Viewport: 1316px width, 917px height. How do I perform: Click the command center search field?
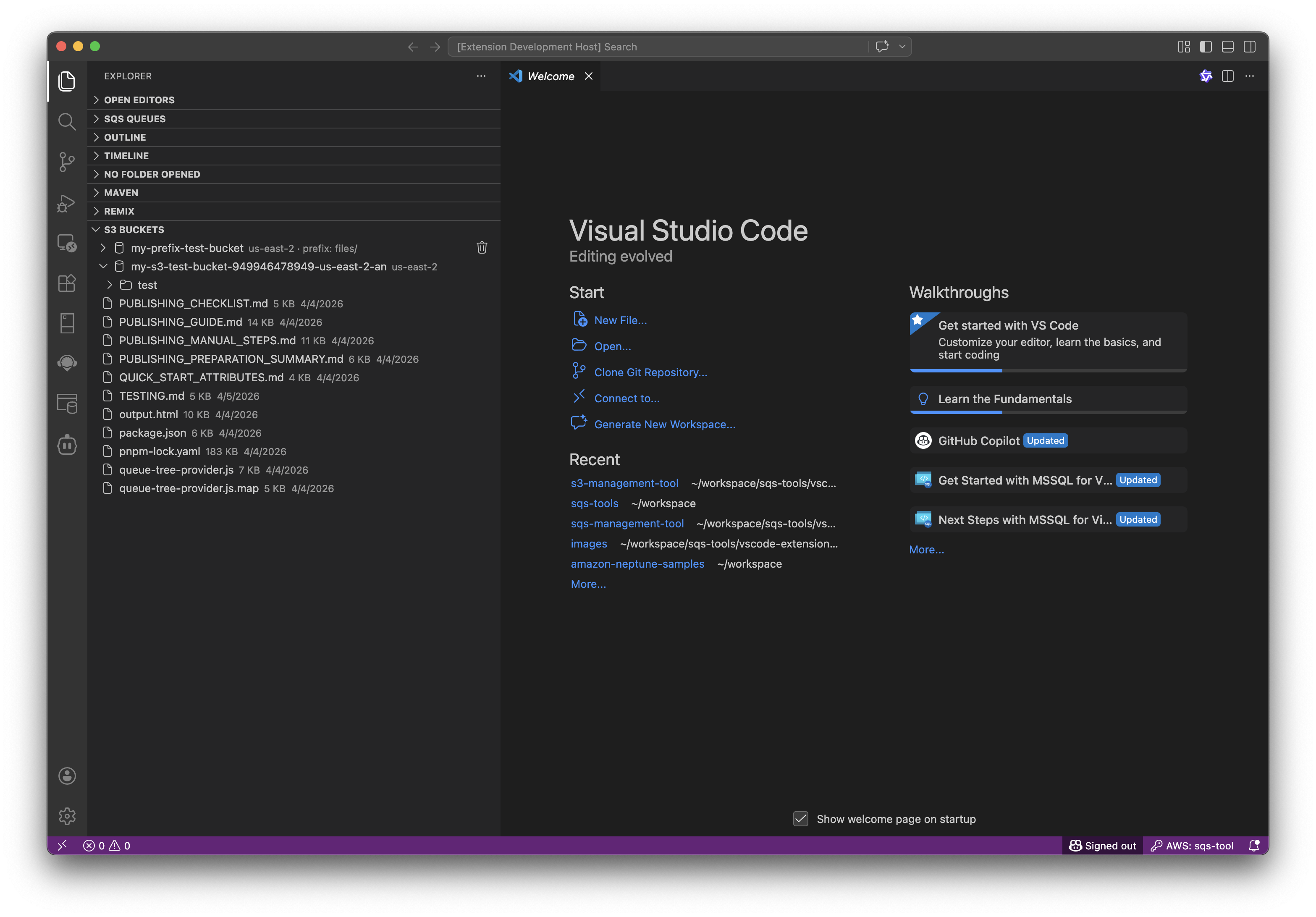coord(658,47)
